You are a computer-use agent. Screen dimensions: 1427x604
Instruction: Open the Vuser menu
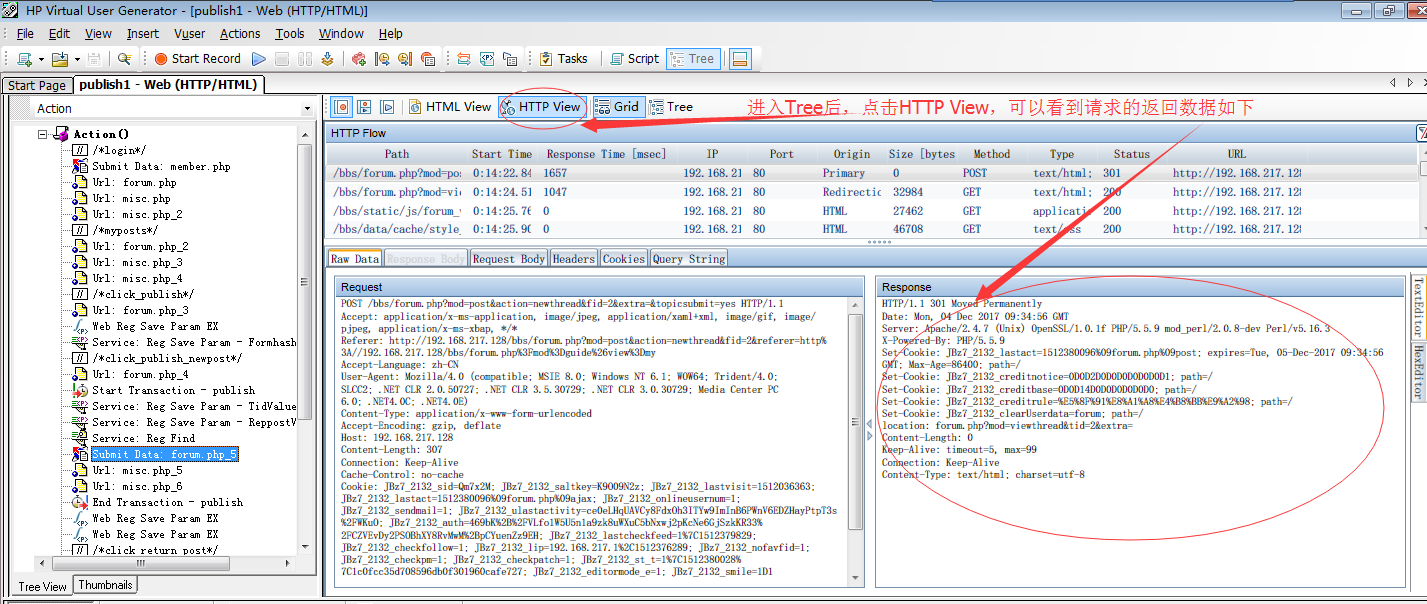click(x=190, y=33)
